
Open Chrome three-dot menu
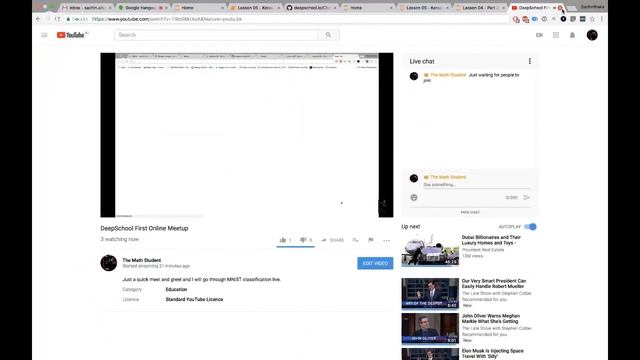tap(602, 19)
